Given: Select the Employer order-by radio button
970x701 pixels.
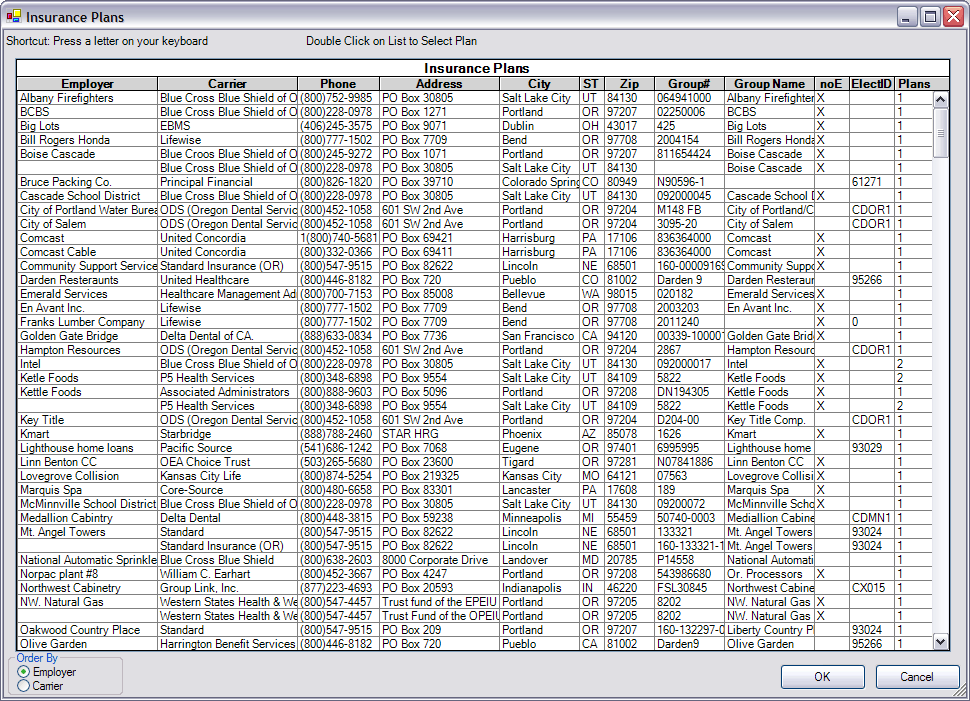Looking at the screenshot, I should [x=24, y=672].
